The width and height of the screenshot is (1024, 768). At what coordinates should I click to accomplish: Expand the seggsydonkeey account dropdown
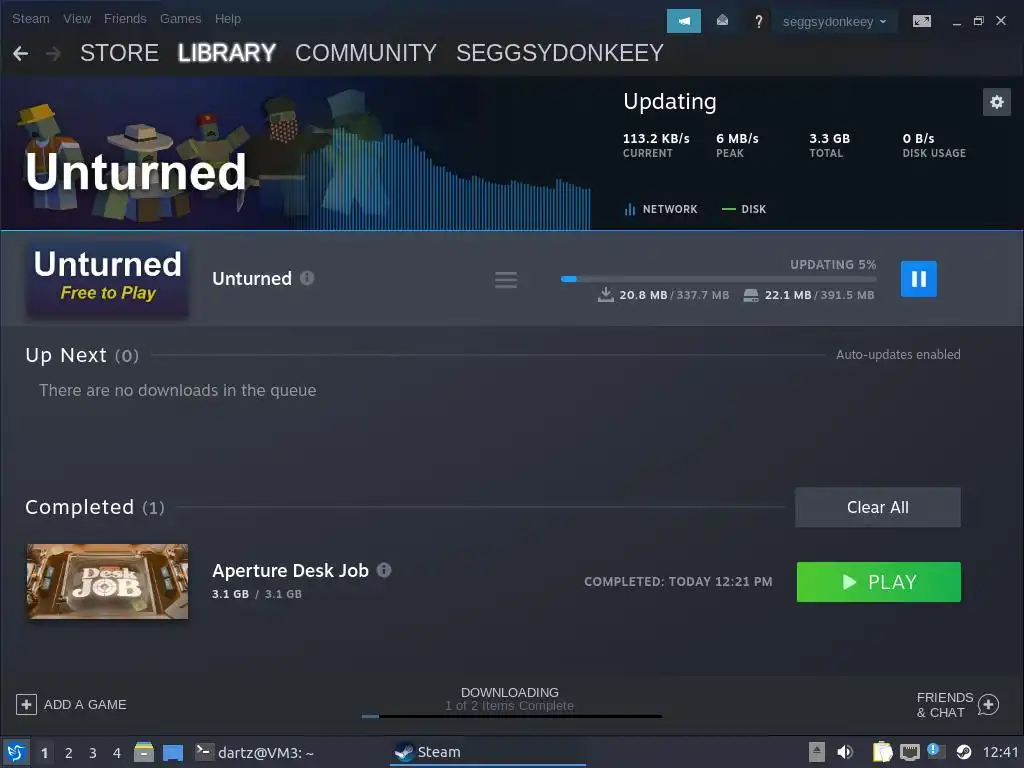(x=835, y=22)
